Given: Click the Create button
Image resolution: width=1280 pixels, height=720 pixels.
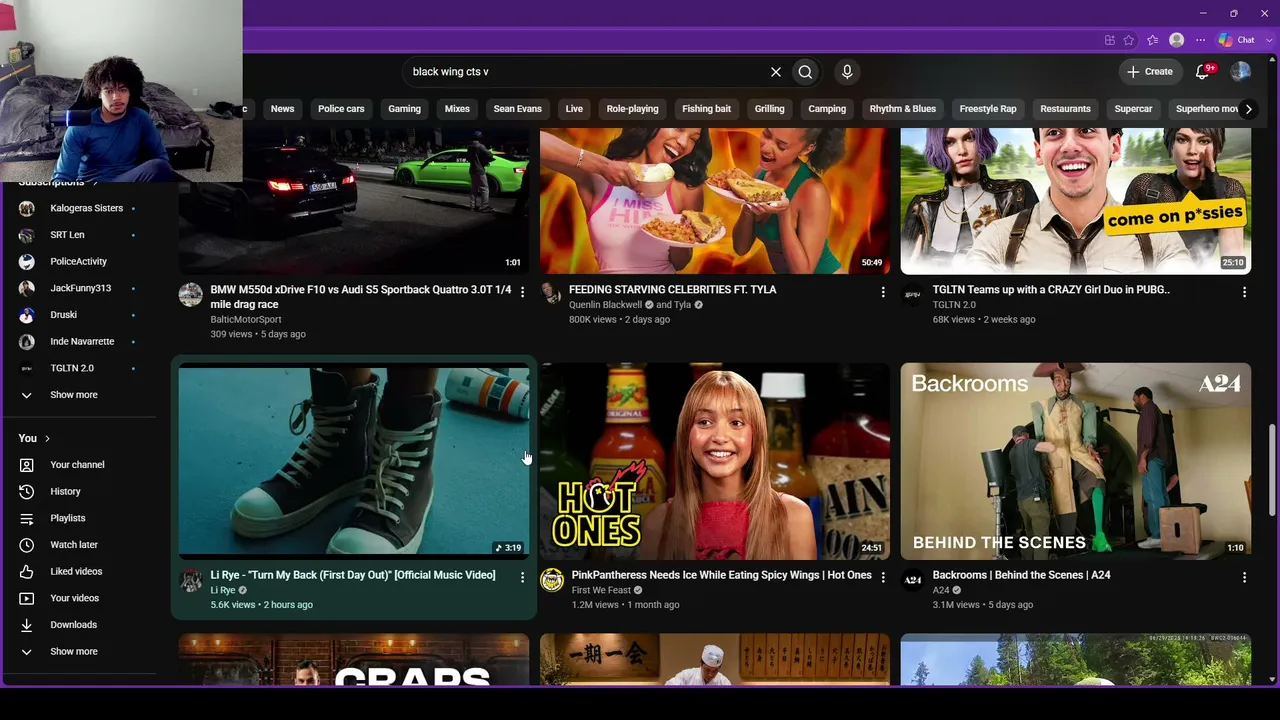Looking at the screenshot, I should (x=1150, y=72).
